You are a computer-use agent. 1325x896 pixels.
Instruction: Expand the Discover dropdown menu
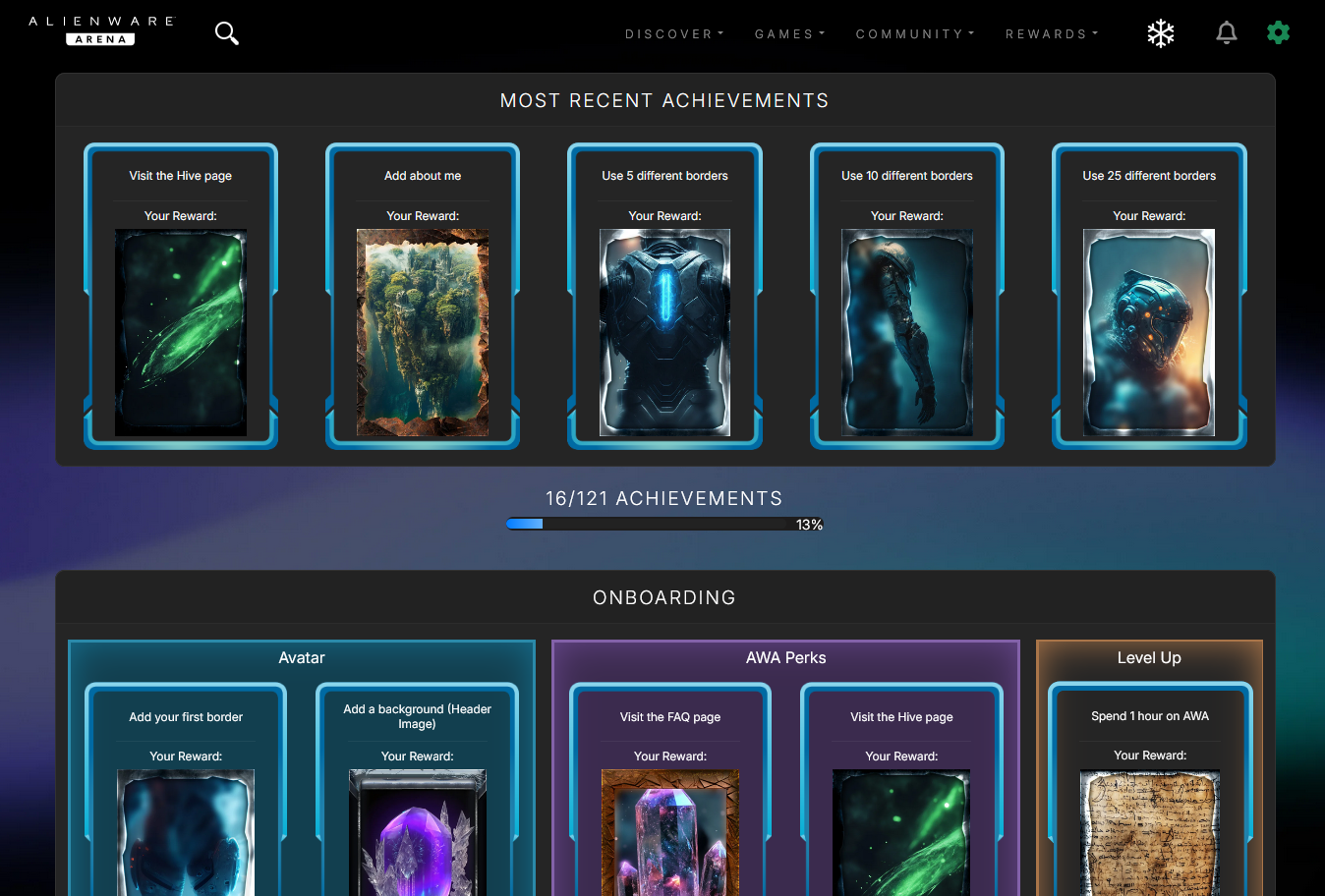pos(674,34)
